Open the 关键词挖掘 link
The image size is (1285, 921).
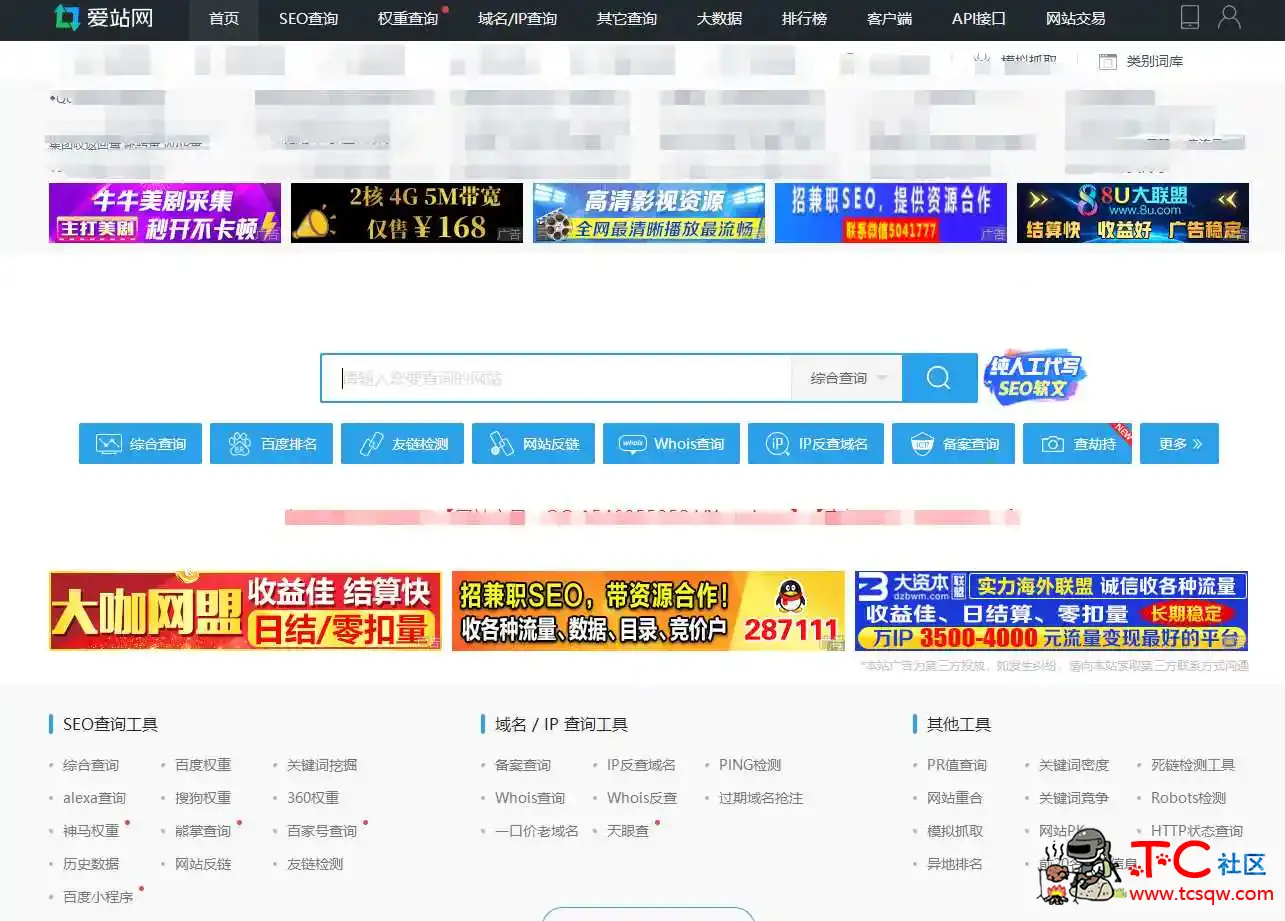[x=322, y=765]
